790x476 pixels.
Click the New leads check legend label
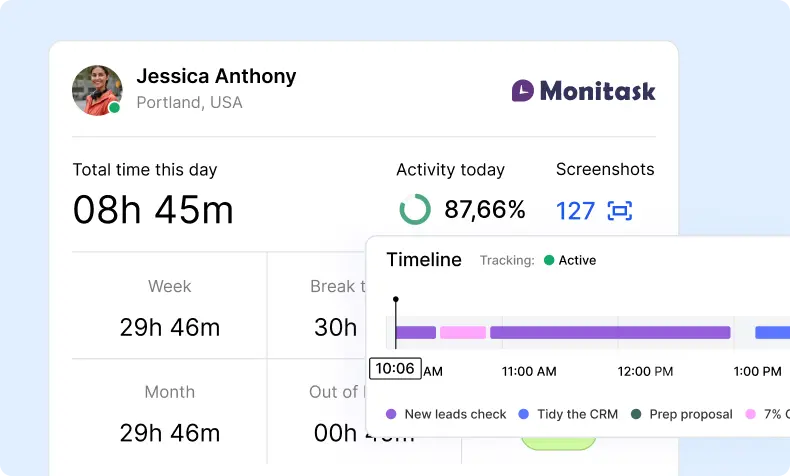pyautogui.click(x=455, y=414)
